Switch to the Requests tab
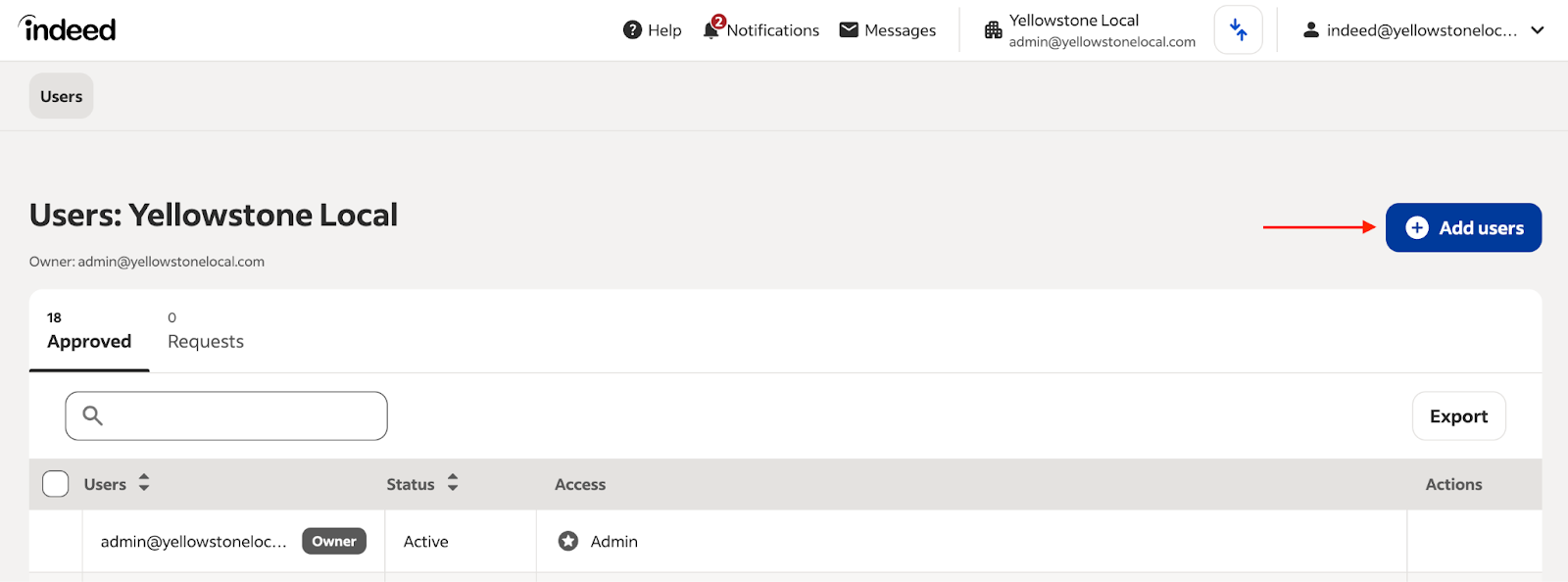Image resolution: width=1568 pixels, height=582 pixels. click(205, 332)
